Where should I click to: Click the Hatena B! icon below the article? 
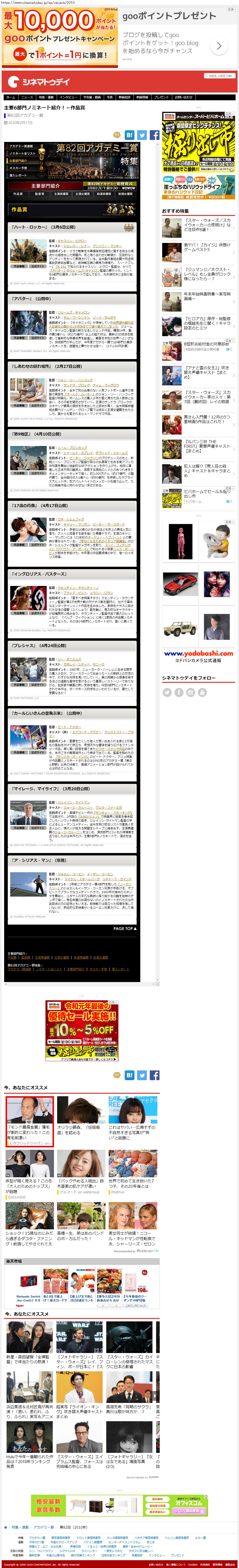tap(130, 1076)
